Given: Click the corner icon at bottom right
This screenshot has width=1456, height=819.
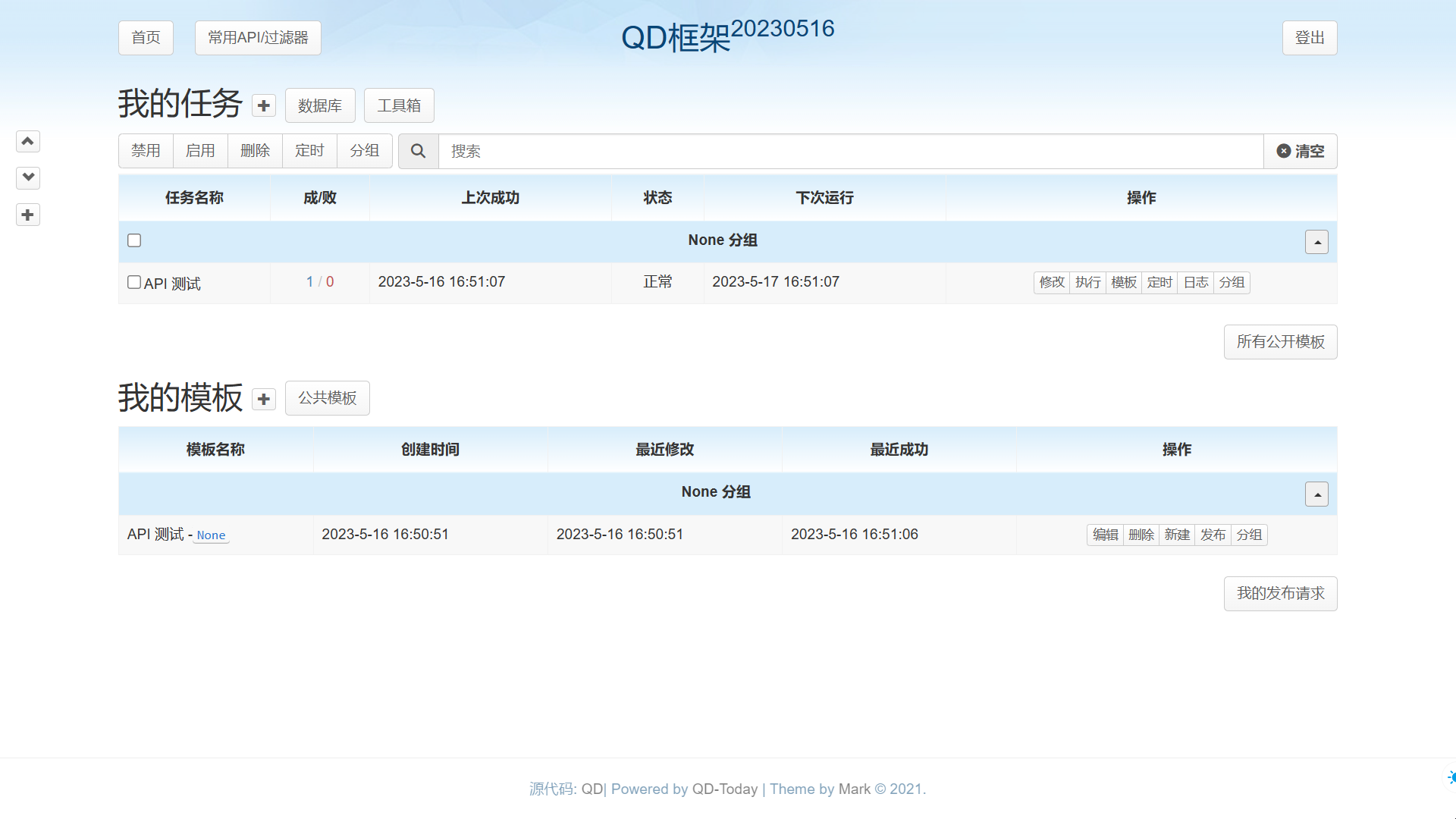Looking at the screenshot, I should (x=1451, y=777).
